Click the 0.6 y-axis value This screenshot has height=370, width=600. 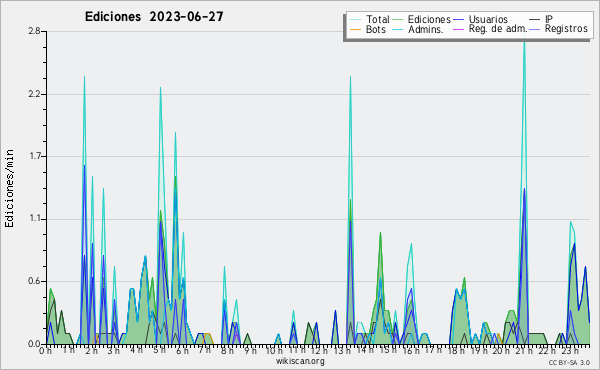[x=34, y=282]
